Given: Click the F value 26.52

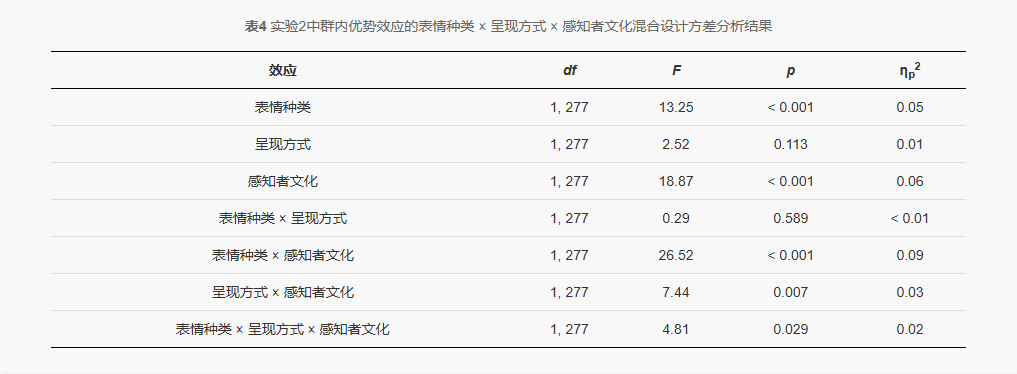Looking at the screenshot, I should [x=676, y=255].
